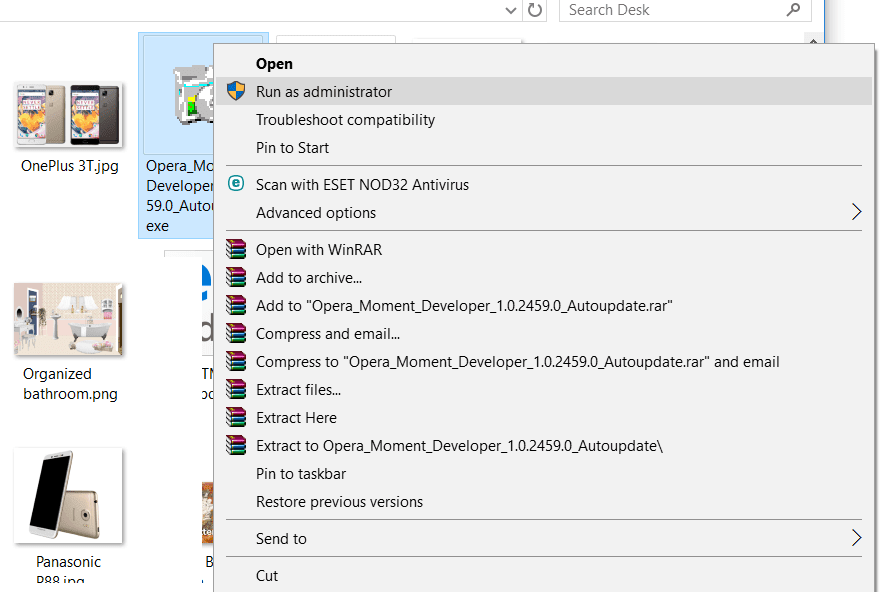Click the Organized bathroom.png file name

click(70, 384)
